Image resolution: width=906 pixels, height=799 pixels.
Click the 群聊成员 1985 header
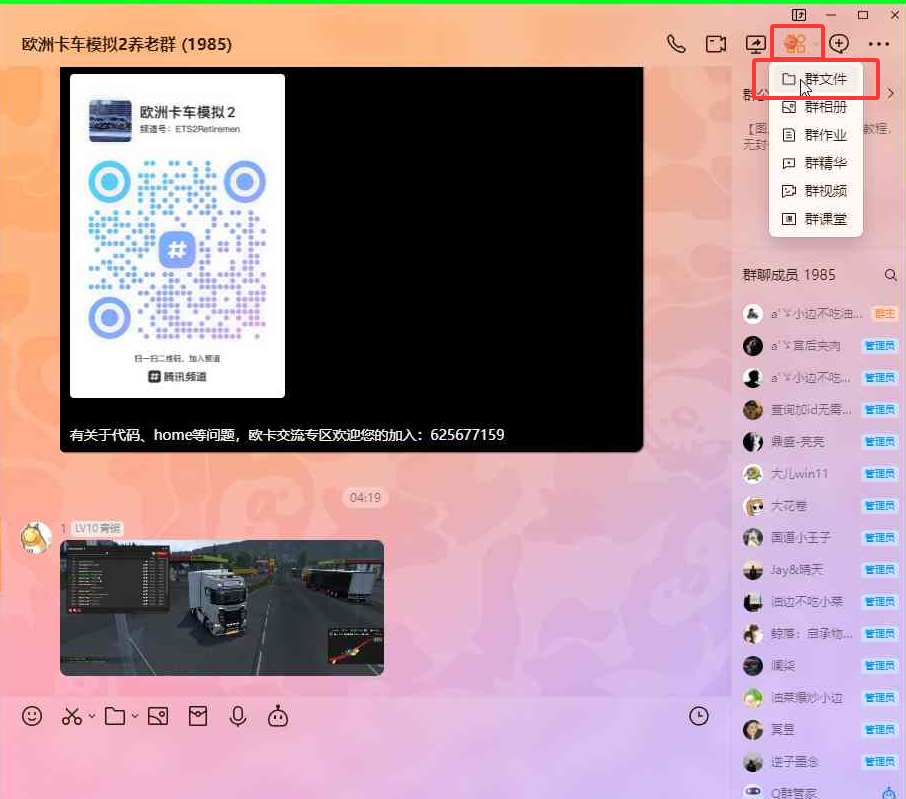[x=789, y=275]
